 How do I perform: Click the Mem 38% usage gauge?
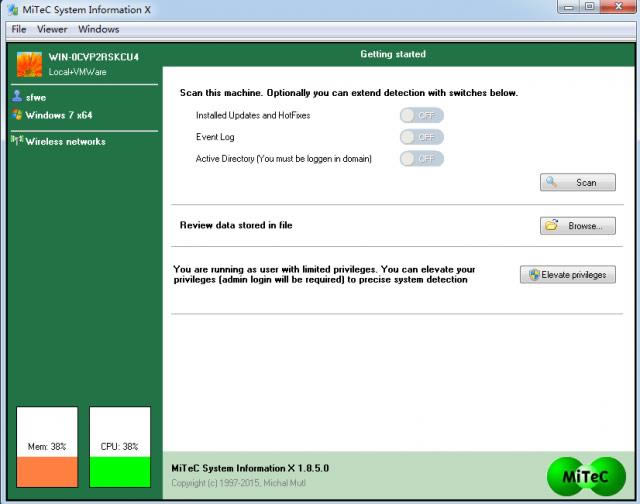click(47, 447)
